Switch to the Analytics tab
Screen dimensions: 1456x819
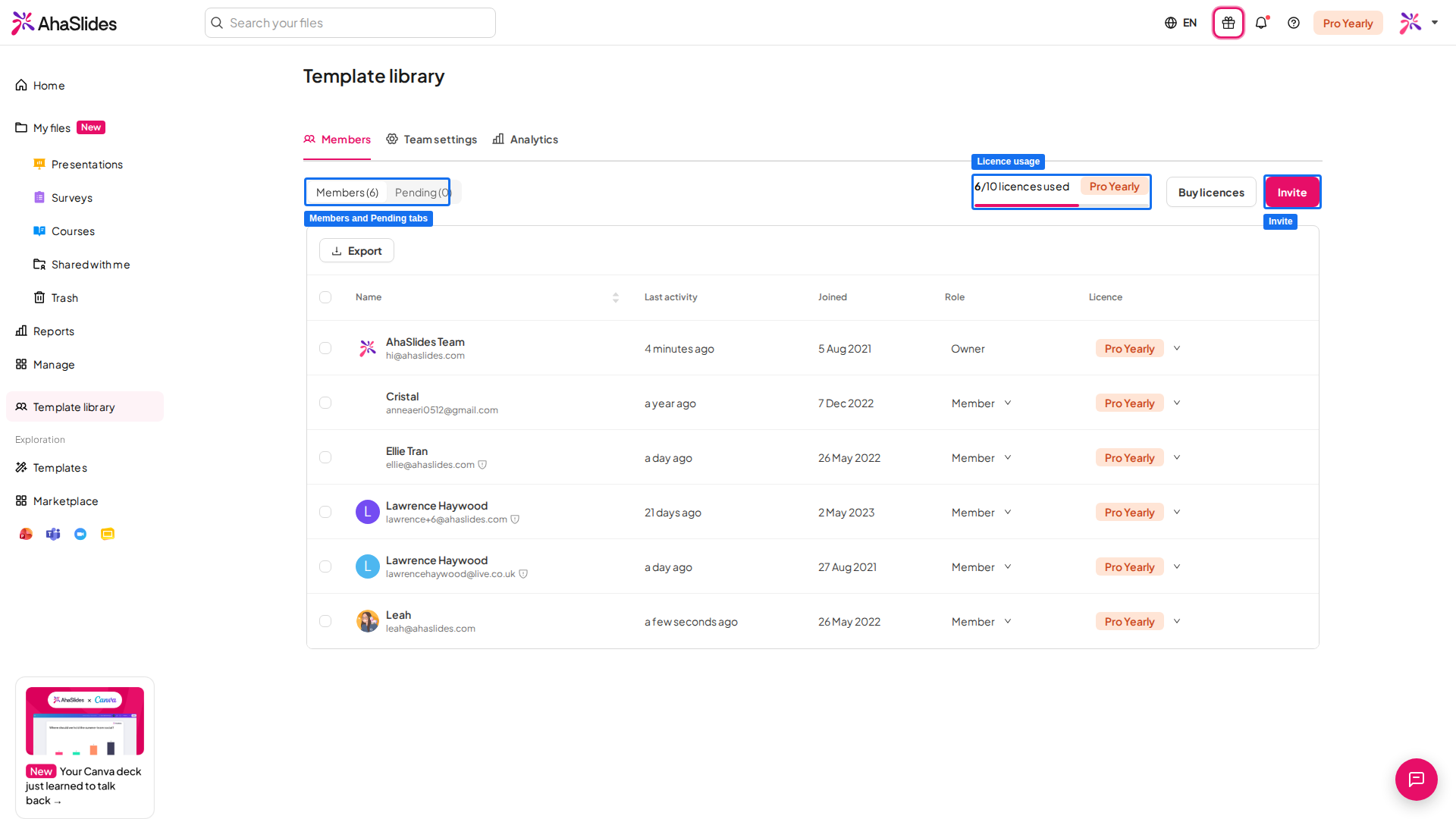(x=525, y=140)
